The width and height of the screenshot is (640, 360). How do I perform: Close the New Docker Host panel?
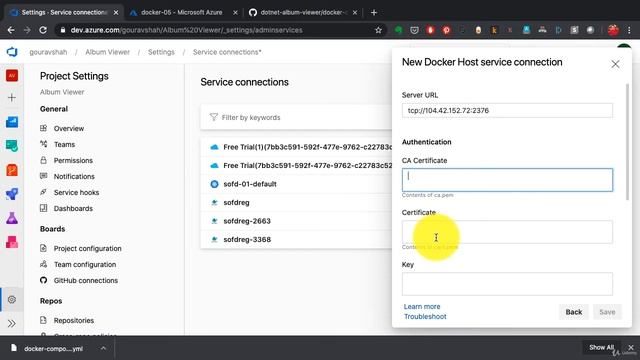pyautogui.click(x=615, y=64)
